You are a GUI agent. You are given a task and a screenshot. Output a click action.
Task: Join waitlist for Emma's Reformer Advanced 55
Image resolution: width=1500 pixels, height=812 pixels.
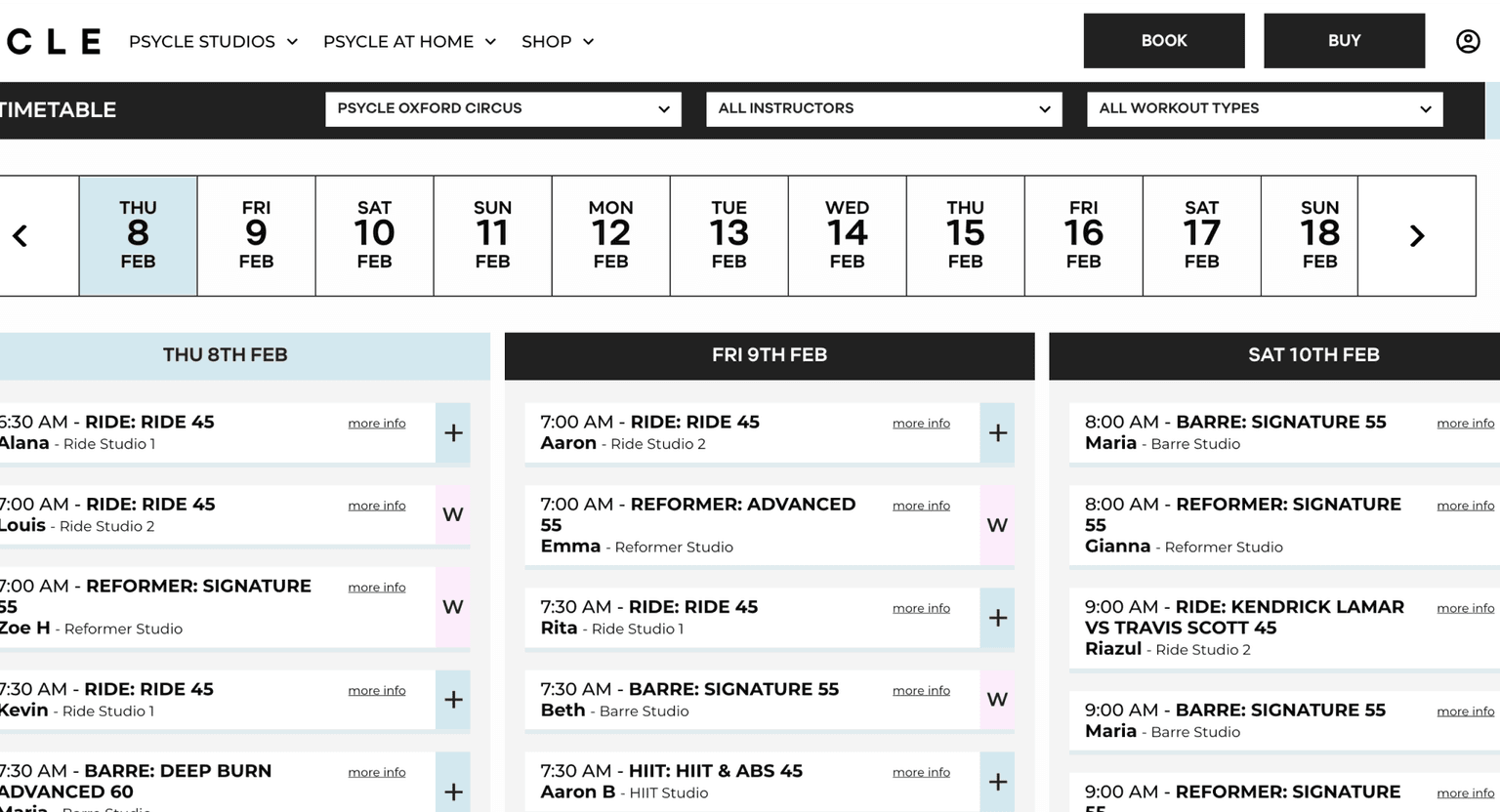997,525
